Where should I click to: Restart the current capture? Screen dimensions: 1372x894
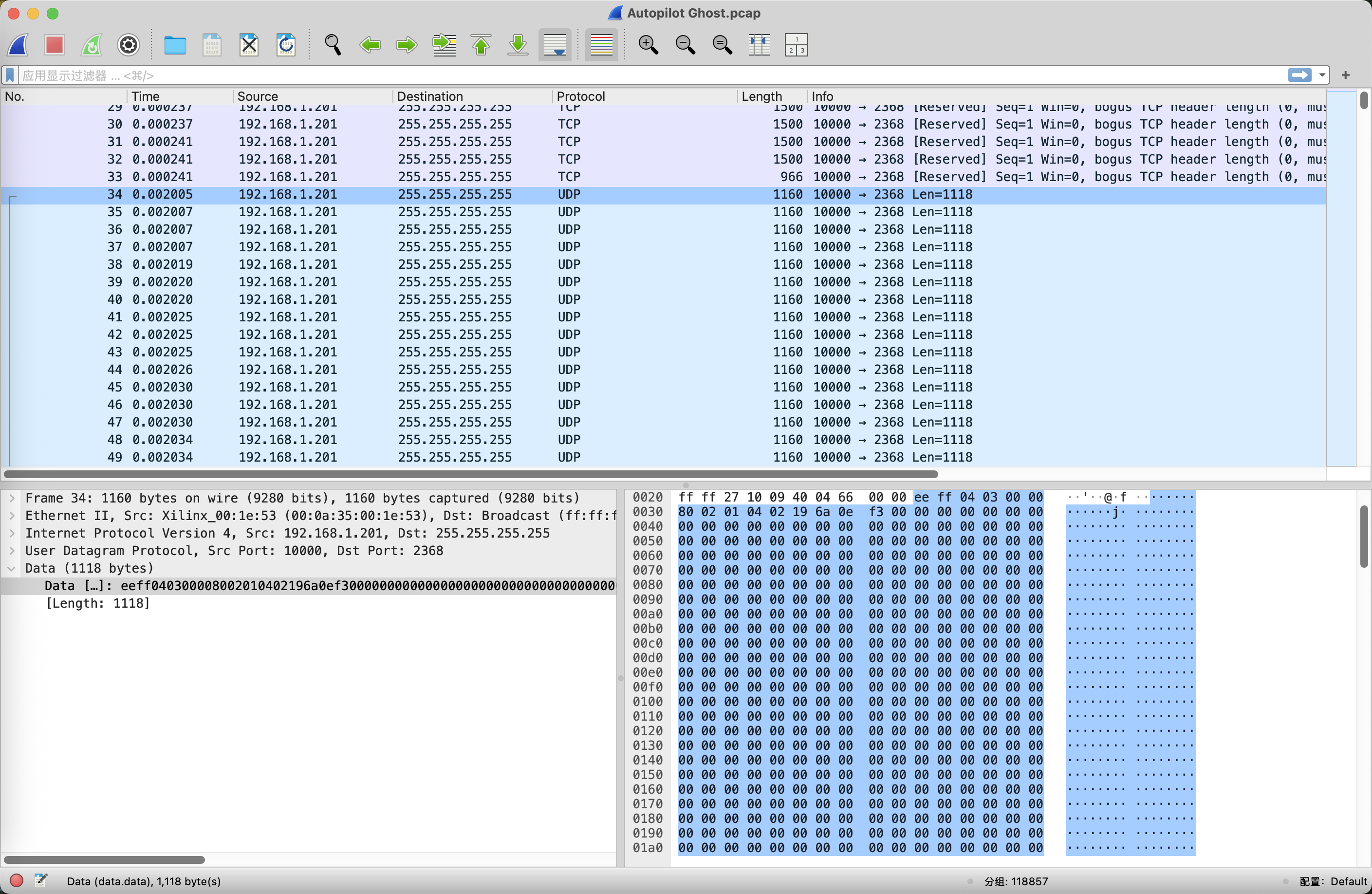[92, 44]
